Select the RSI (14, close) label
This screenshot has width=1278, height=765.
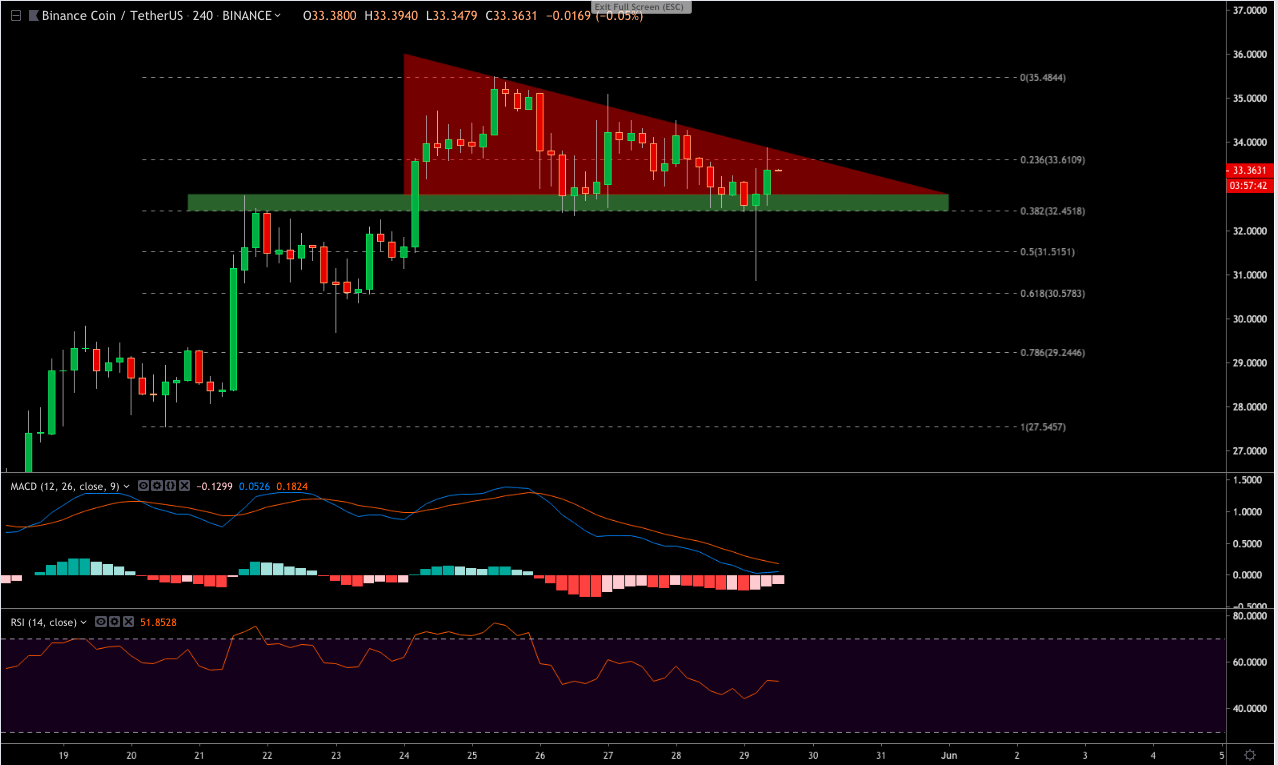(43, 622)
